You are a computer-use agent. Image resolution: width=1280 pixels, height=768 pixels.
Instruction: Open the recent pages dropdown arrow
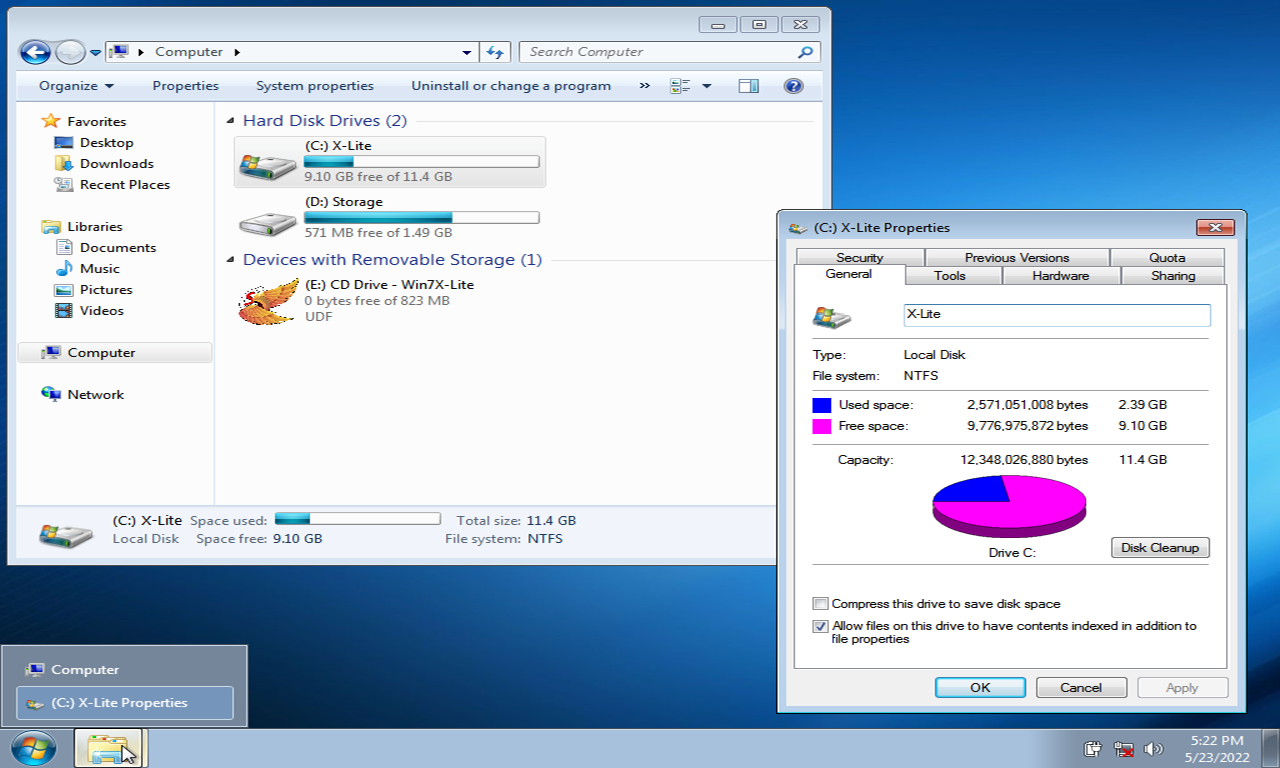coord(95,53)
